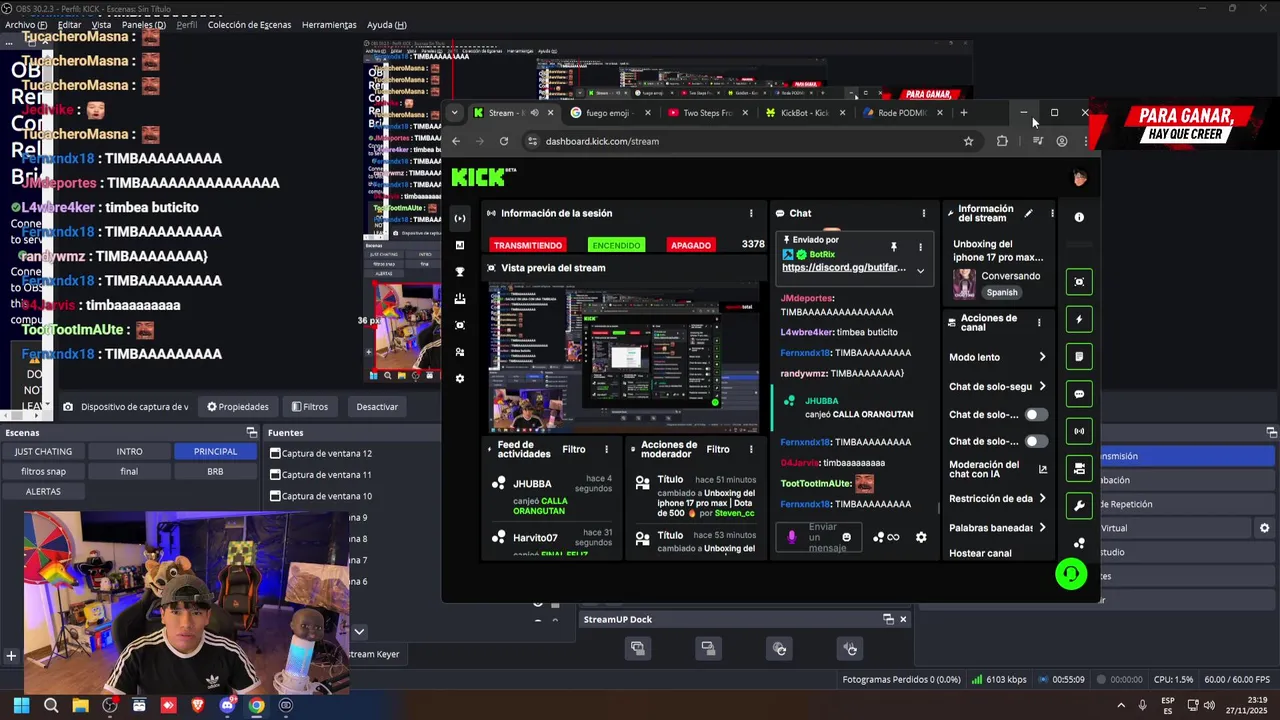The image size is (1280, 720).
Task: Open Chrome media controls icon
Action: (1037, 141)
